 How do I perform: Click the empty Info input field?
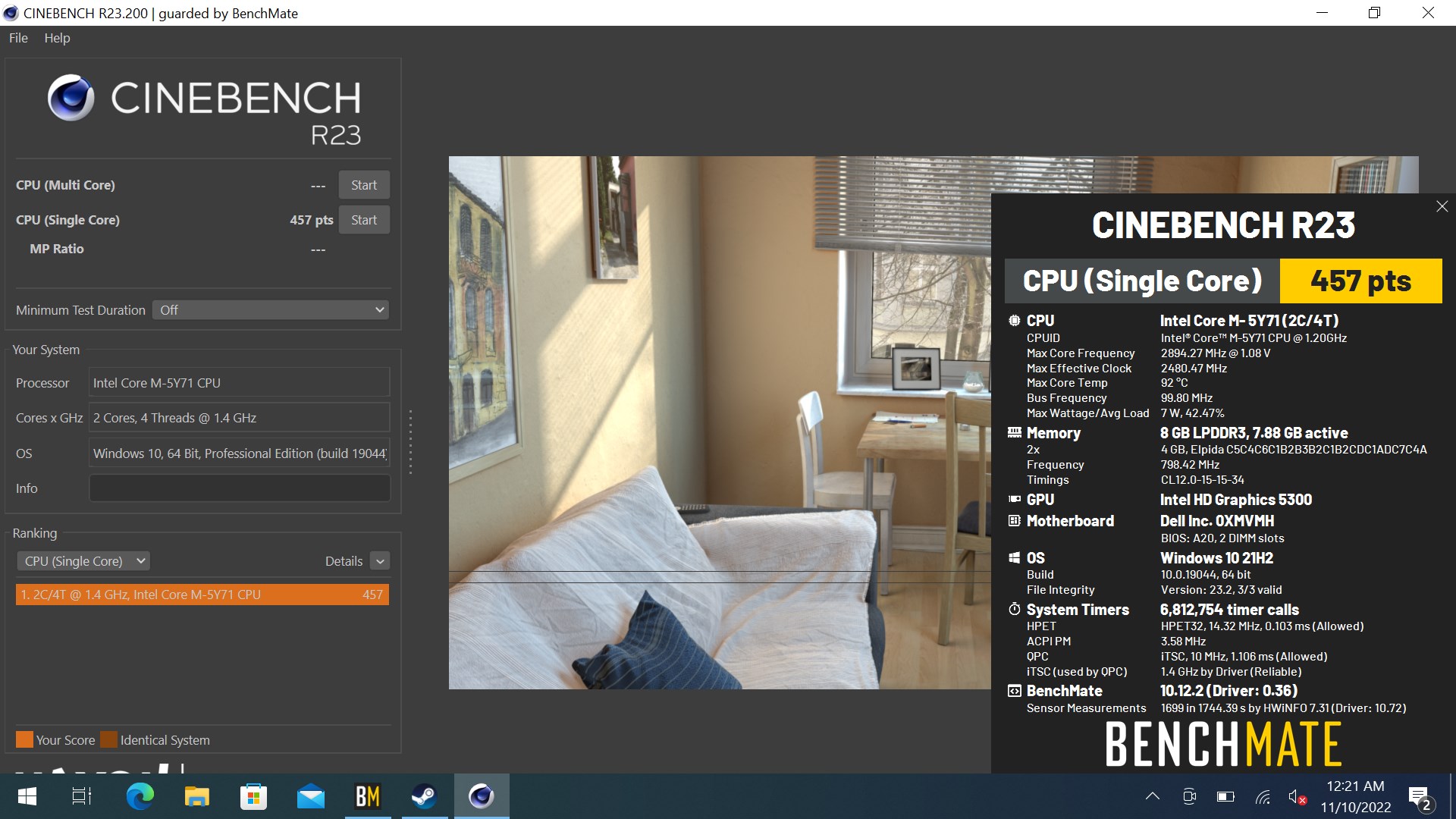tap(240, 488)
